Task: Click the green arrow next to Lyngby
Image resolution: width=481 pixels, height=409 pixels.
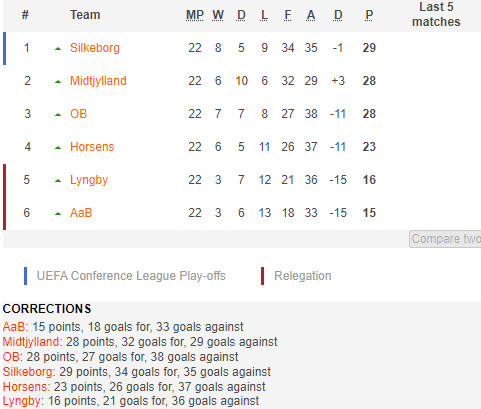Action: pos(58,181)
